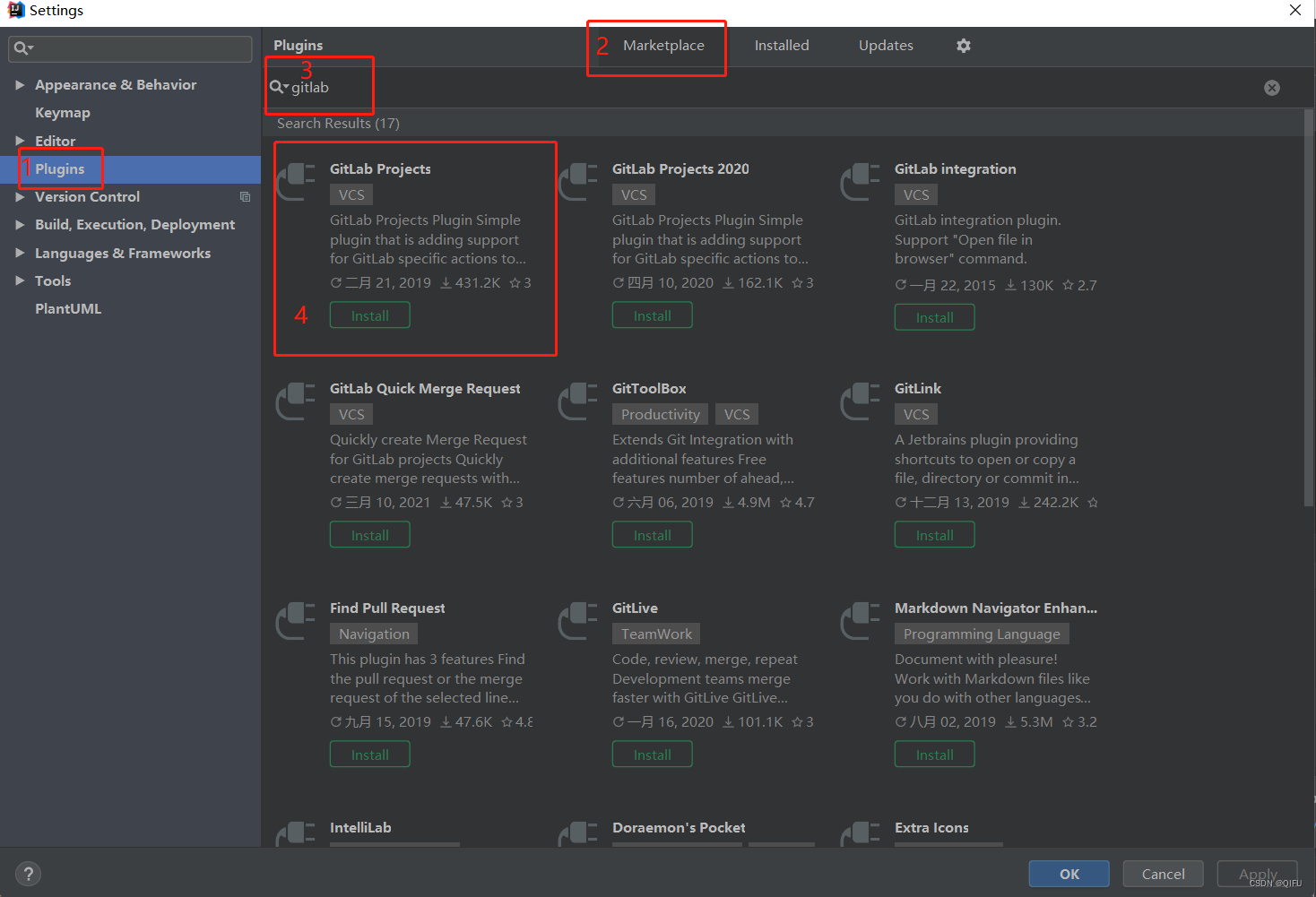Open the help question mark button
1316x897 pixels.
pyautogui.click(x=29, y=874)
